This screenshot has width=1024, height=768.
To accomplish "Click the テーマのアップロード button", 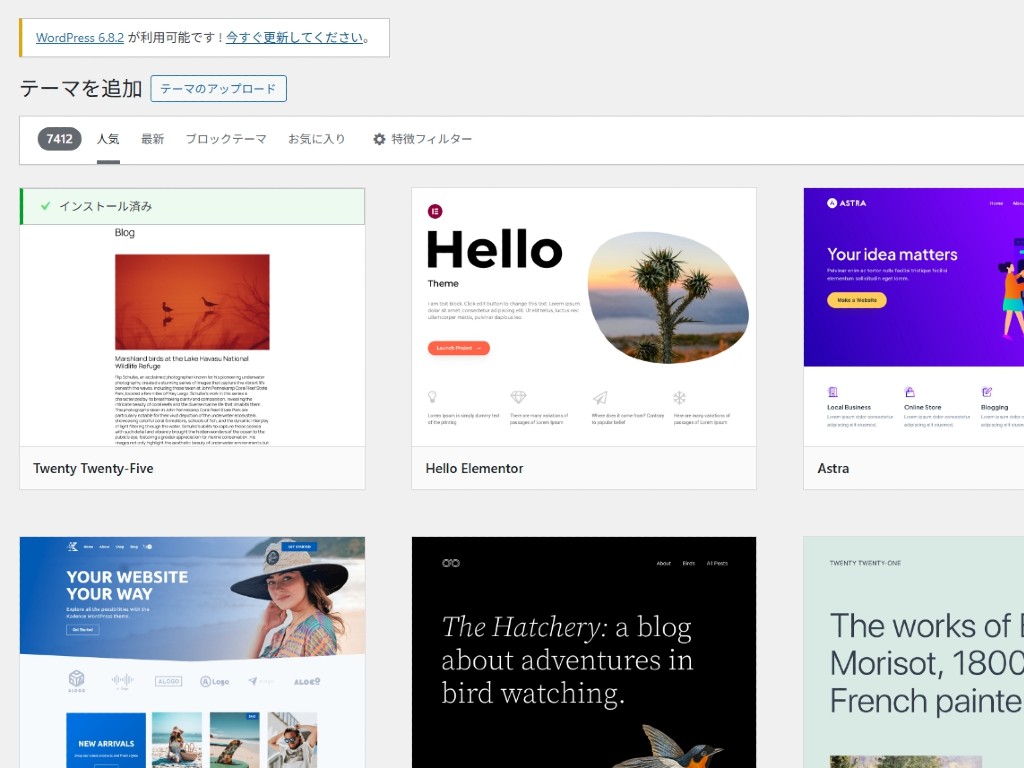I will [x=218, y=89].
